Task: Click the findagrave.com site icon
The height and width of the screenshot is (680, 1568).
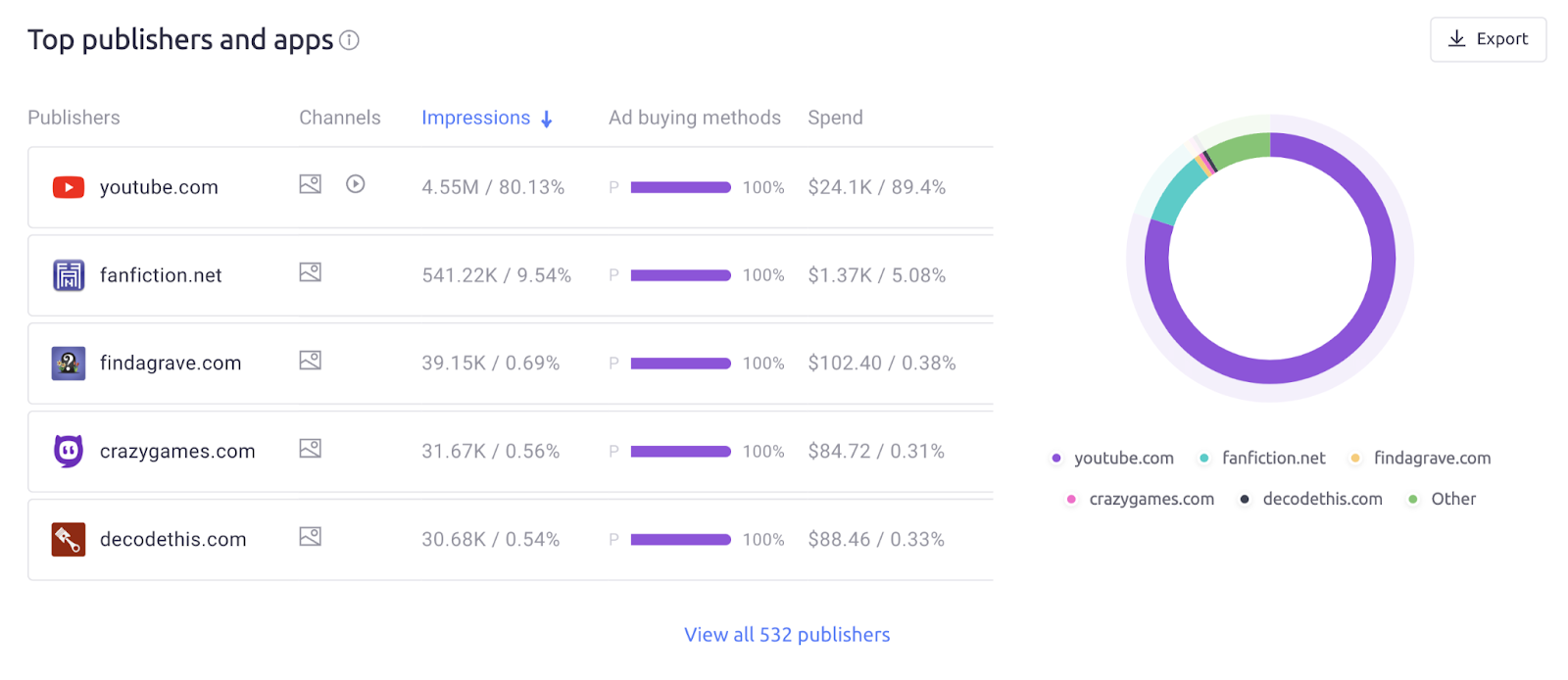Action: pos(67,363)
